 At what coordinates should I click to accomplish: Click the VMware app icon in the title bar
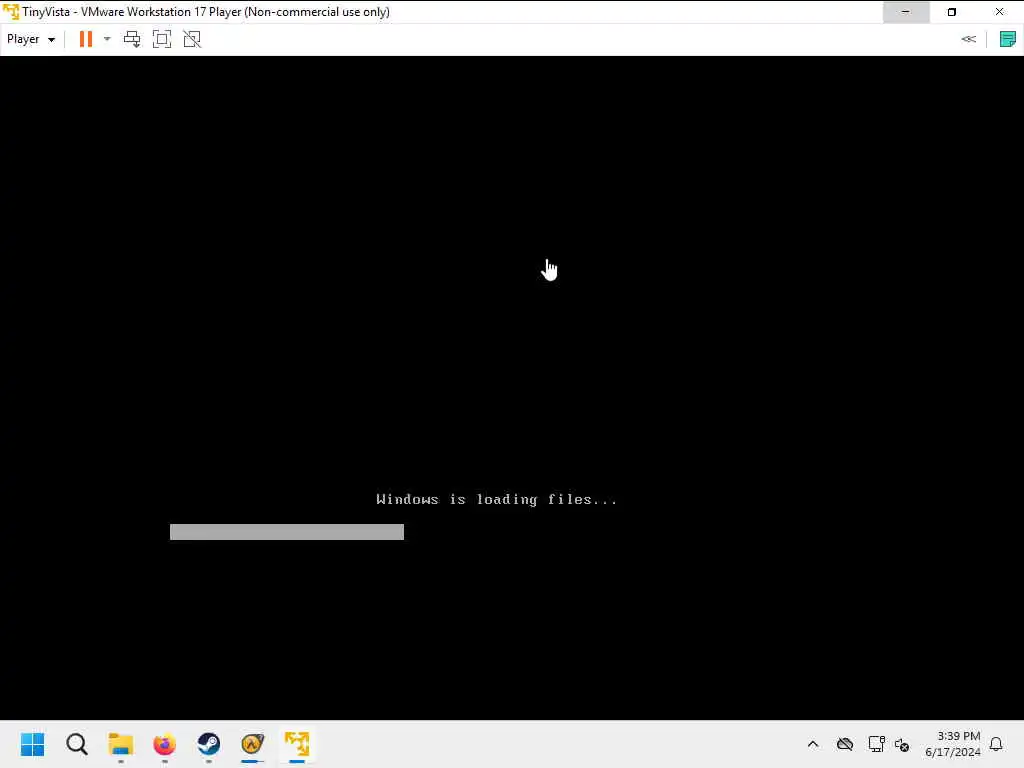[11, 12]
